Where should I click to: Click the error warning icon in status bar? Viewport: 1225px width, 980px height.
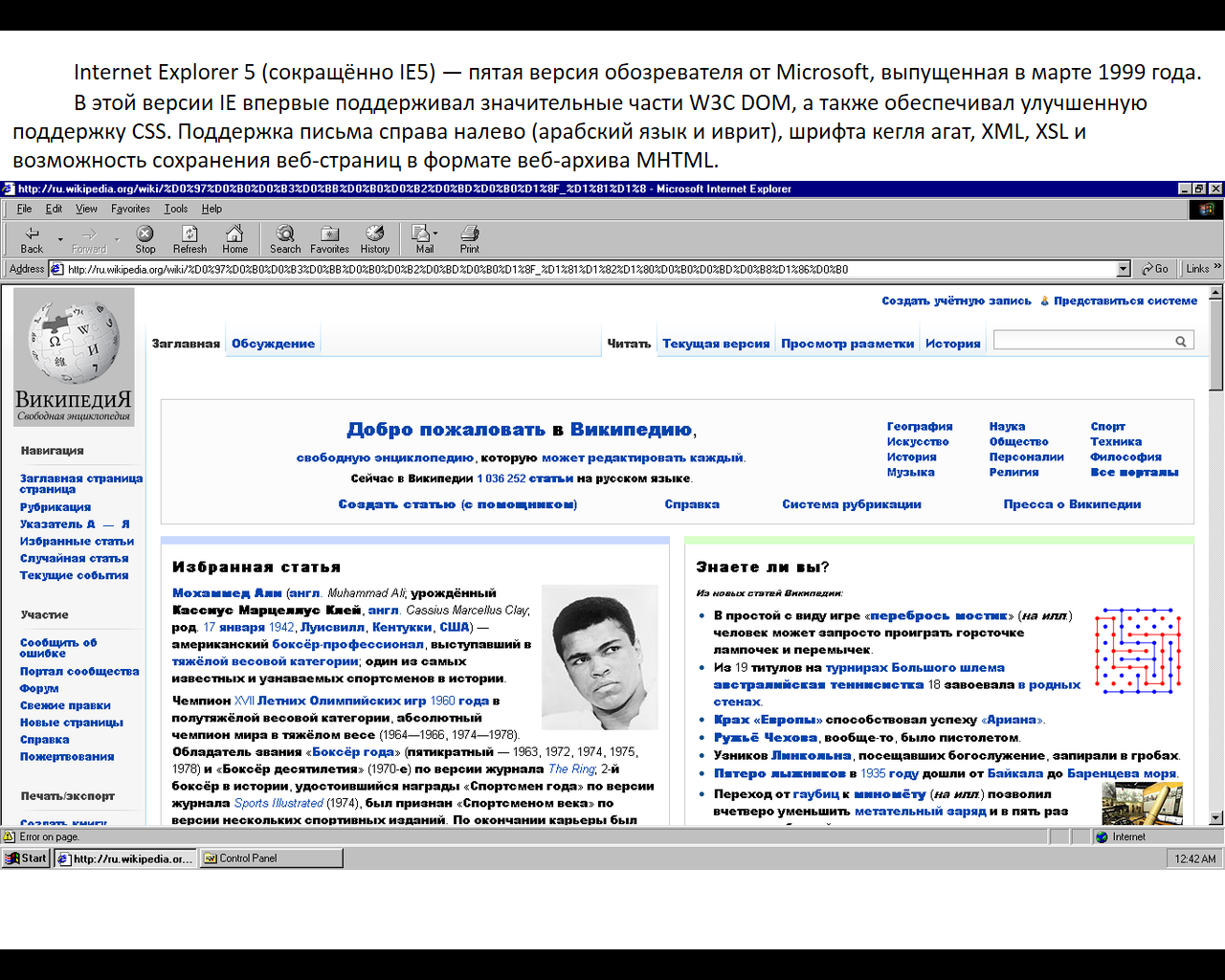coord(10,835)
